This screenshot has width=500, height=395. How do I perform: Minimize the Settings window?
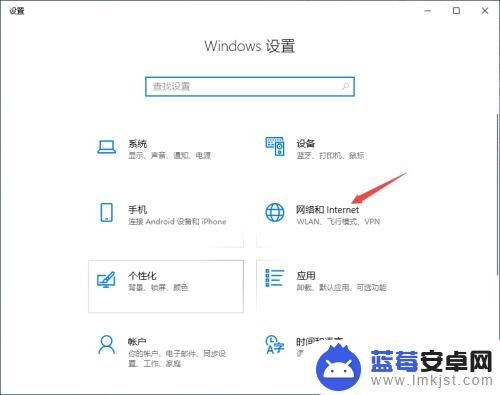point(428,11)
